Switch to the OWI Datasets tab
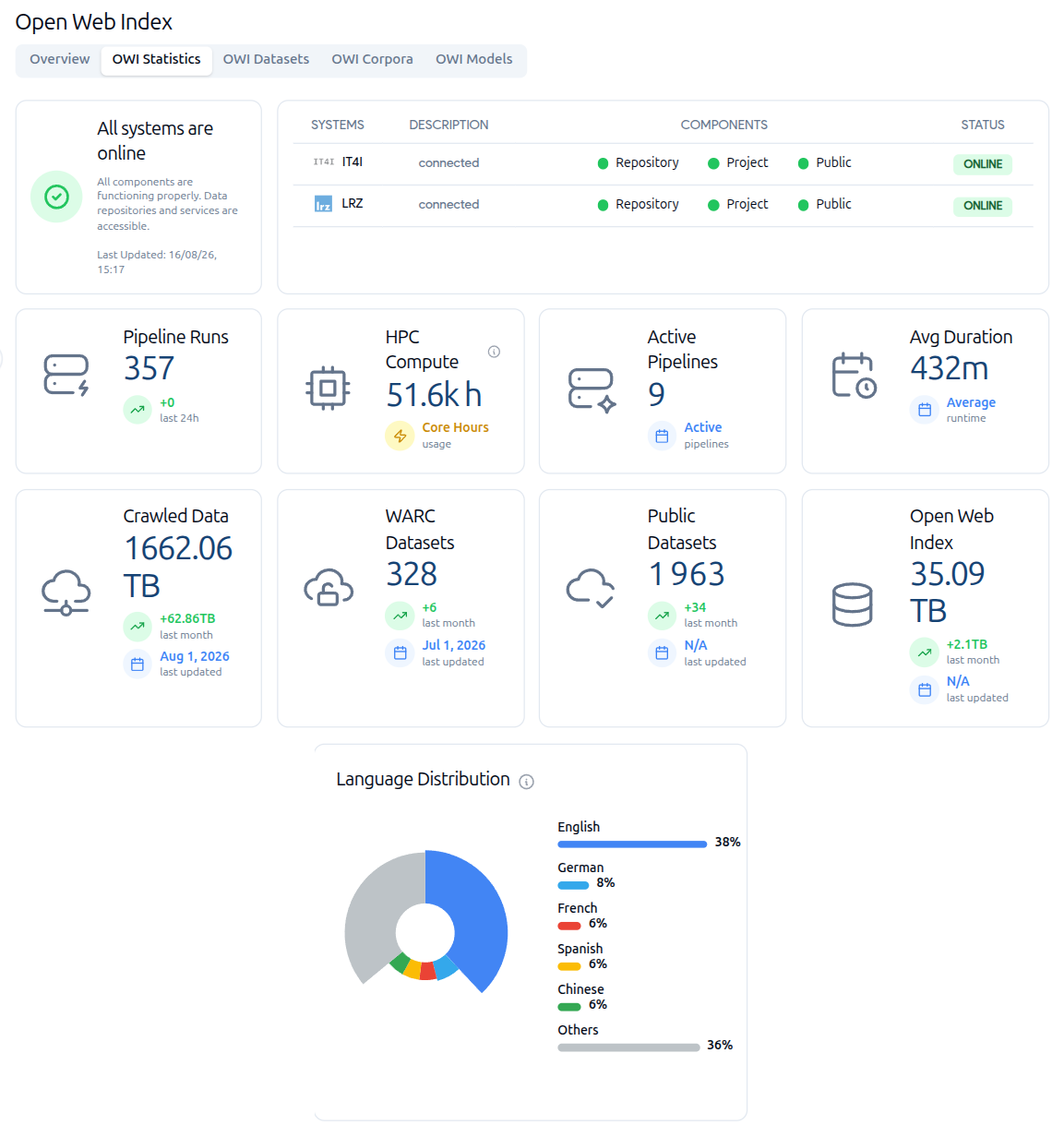The height and width of the screenshot is (1125, 1064). [266, 59]
